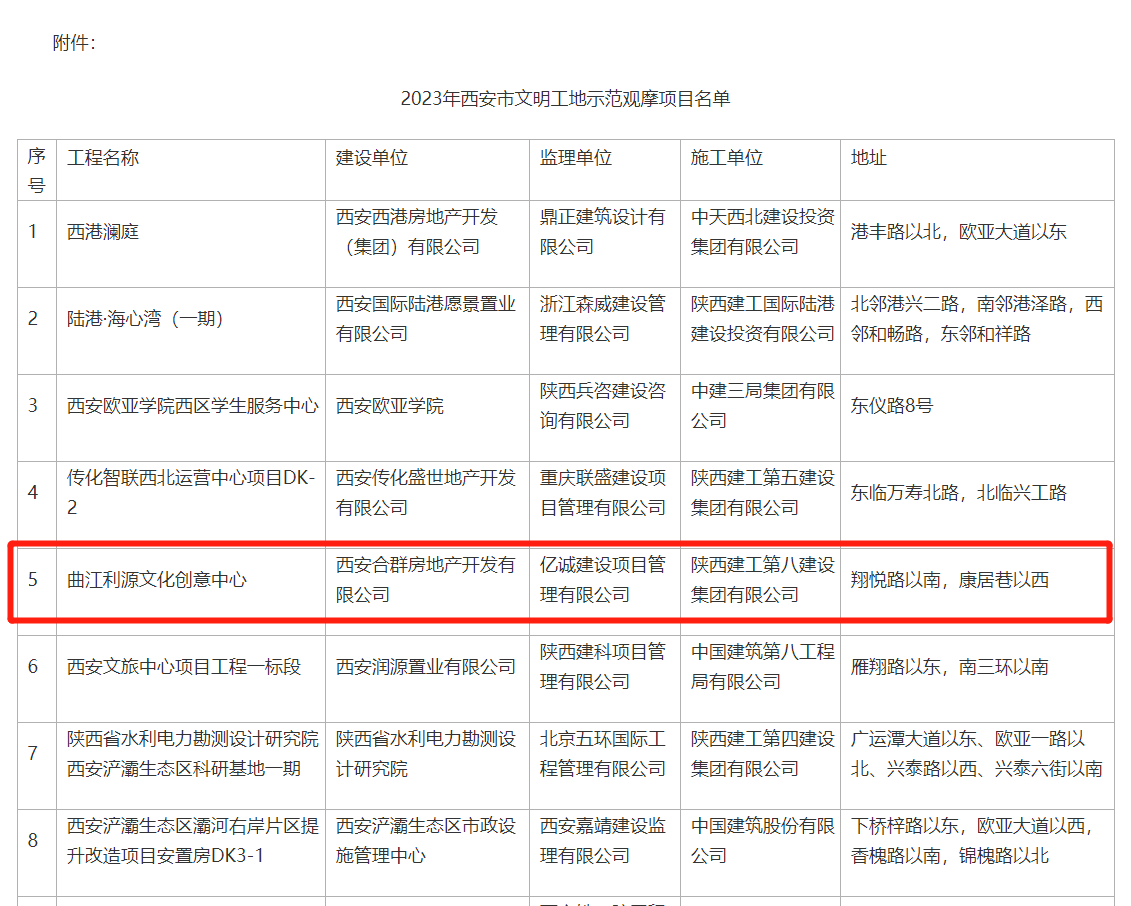This screenshot has width=1131, height=906.
Task: Click address 翔悦路以南，康居巷以西
Action: (x=950, y=580)
